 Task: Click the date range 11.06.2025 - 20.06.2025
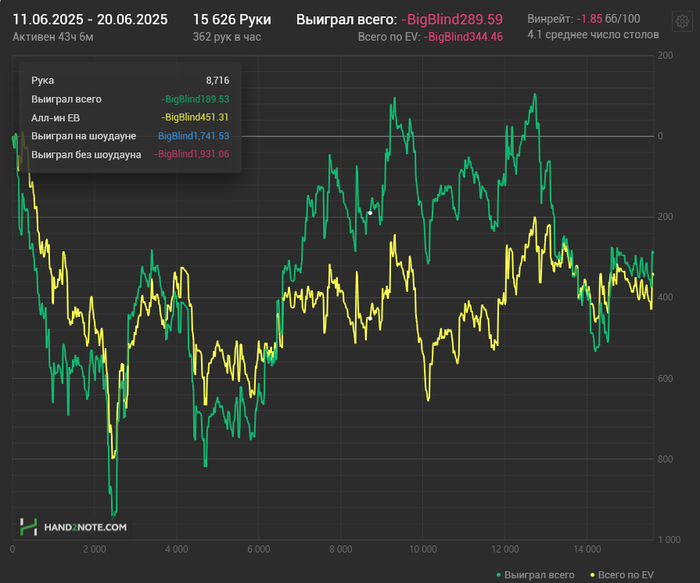coord(90,19)
